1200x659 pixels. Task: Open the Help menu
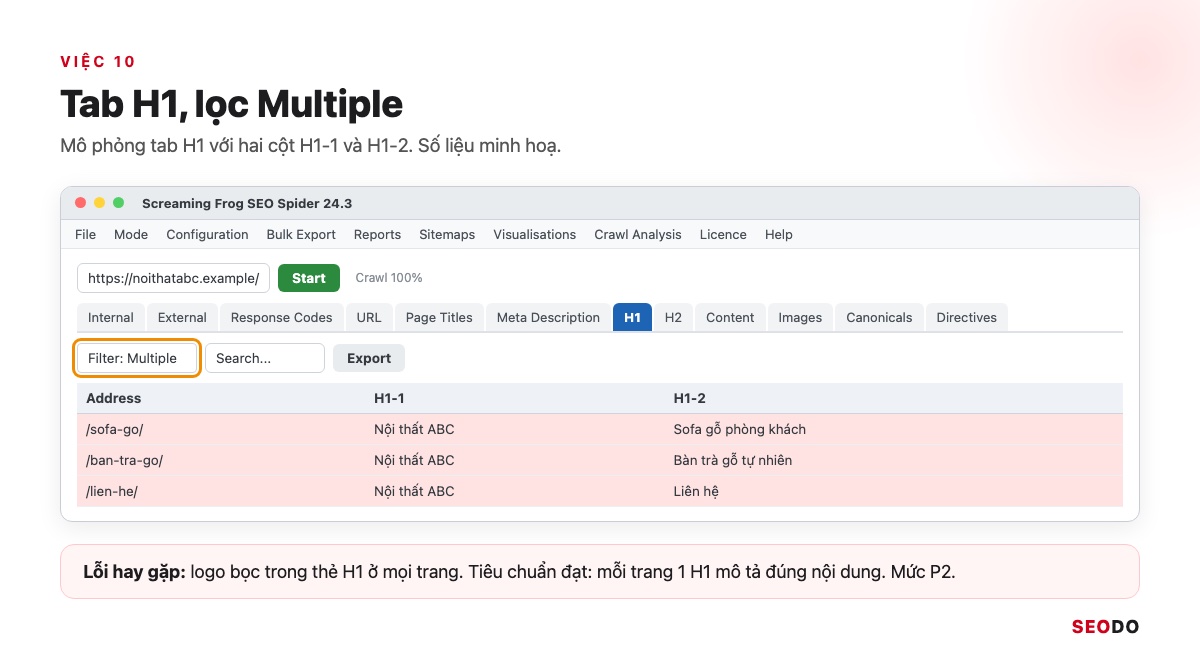(779, 234)
